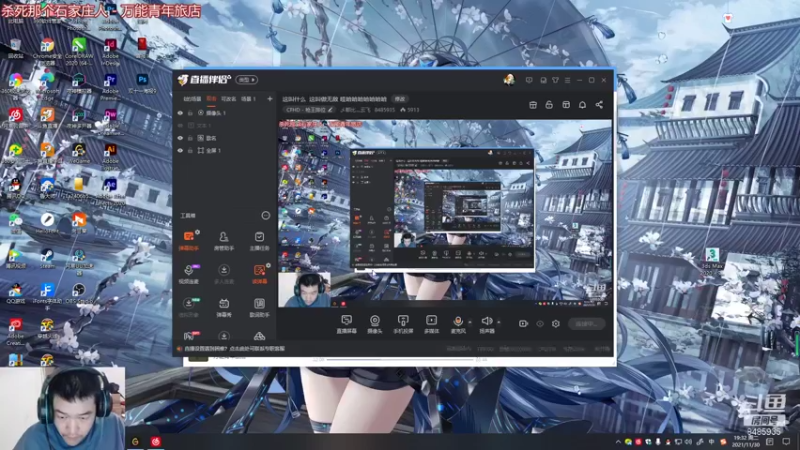Collapse the 工具箱 toolbox panel
Viewport: 800px width, 450px height.
265,215
